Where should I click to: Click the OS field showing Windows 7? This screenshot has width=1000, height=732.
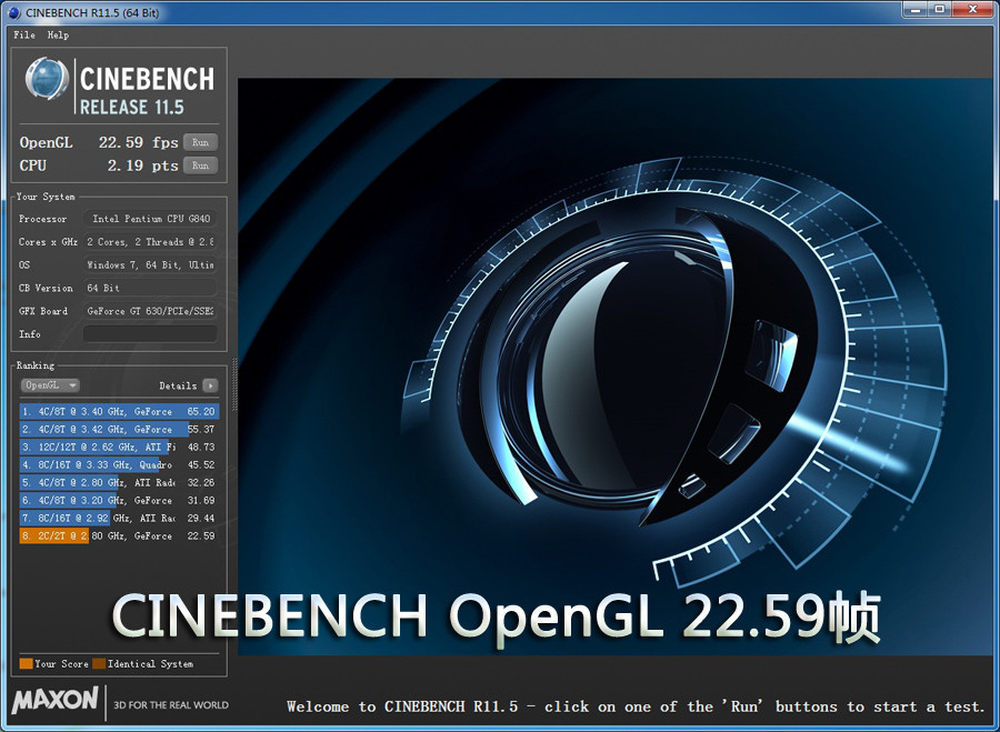tap(150, 265)
